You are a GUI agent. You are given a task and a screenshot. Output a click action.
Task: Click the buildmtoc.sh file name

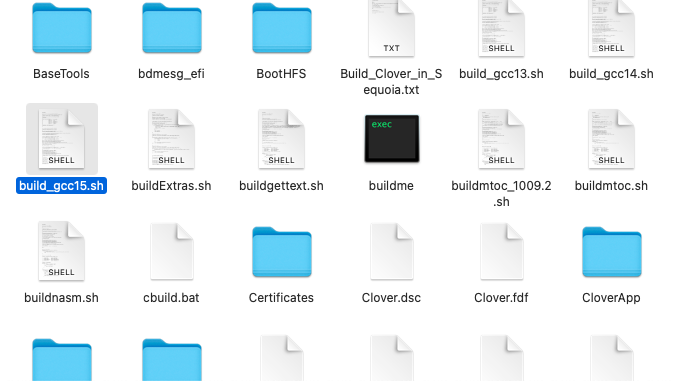click(x=612, y=186)
